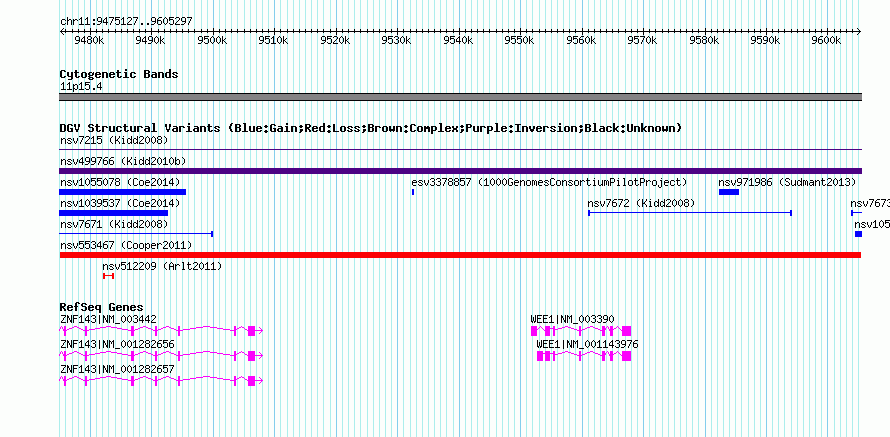Select the ZNF143 NM_003442 transcript glyph
This screenshot has height=437, width=890.
161,331
